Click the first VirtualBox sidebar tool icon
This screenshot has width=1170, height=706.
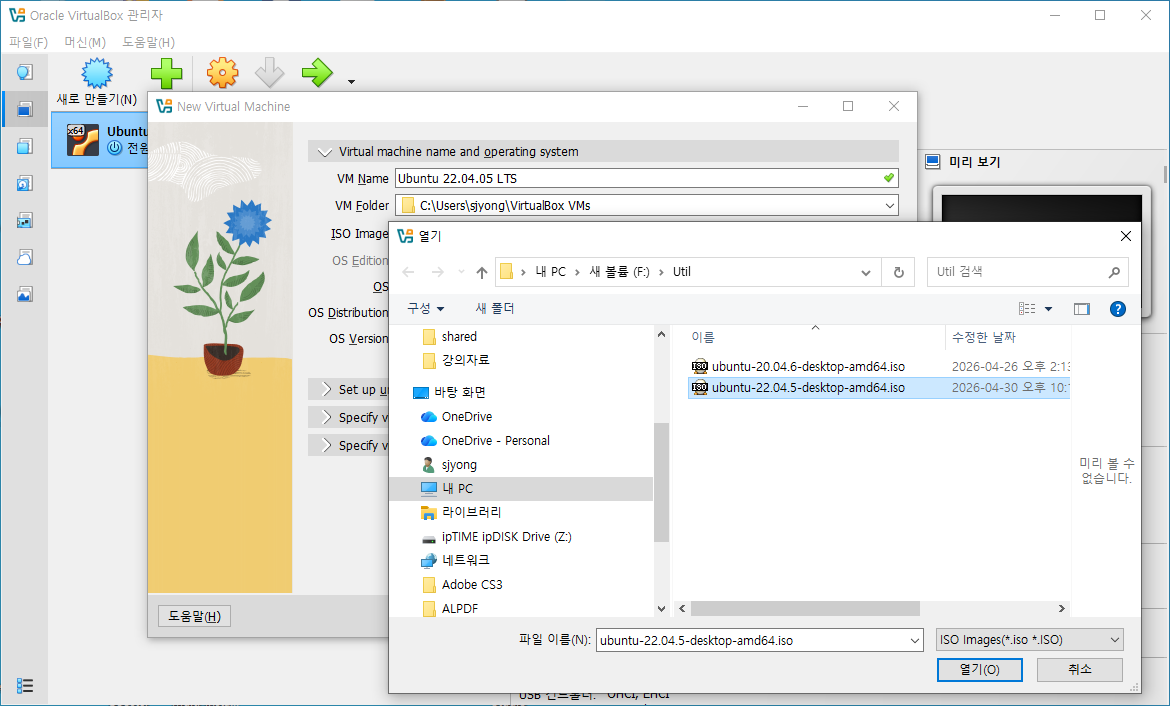(25, 72)
